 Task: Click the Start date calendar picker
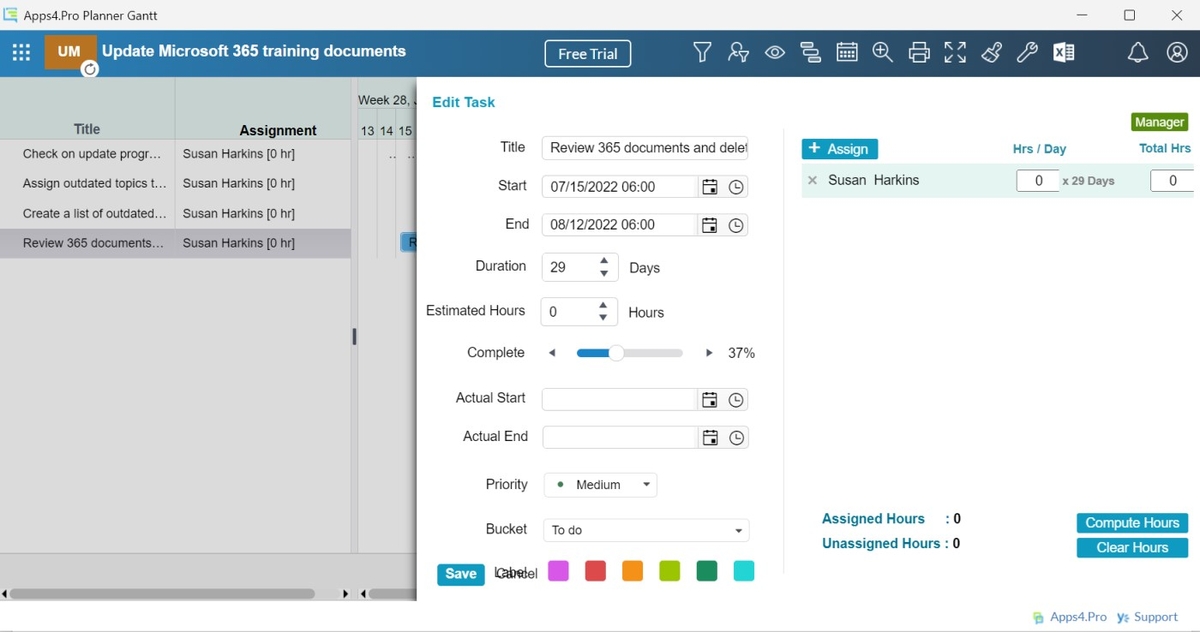(x=709, y=186)
